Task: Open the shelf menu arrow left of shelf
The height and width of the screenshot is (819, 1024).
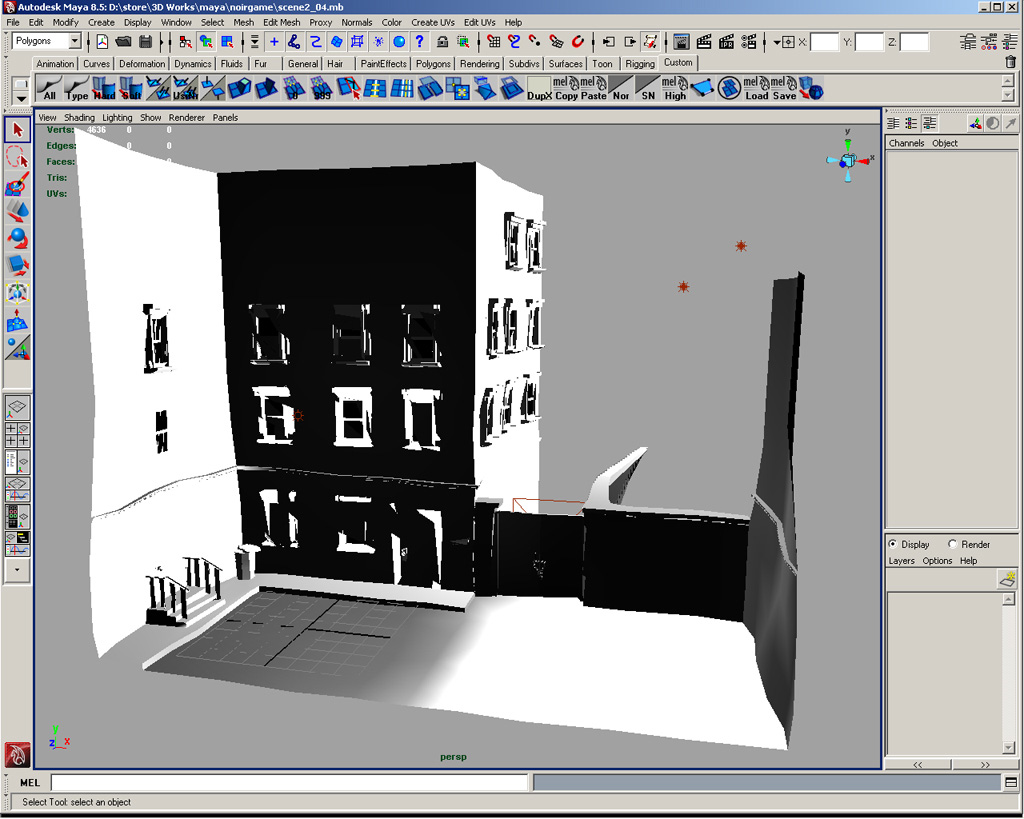Action: point(21,99)
